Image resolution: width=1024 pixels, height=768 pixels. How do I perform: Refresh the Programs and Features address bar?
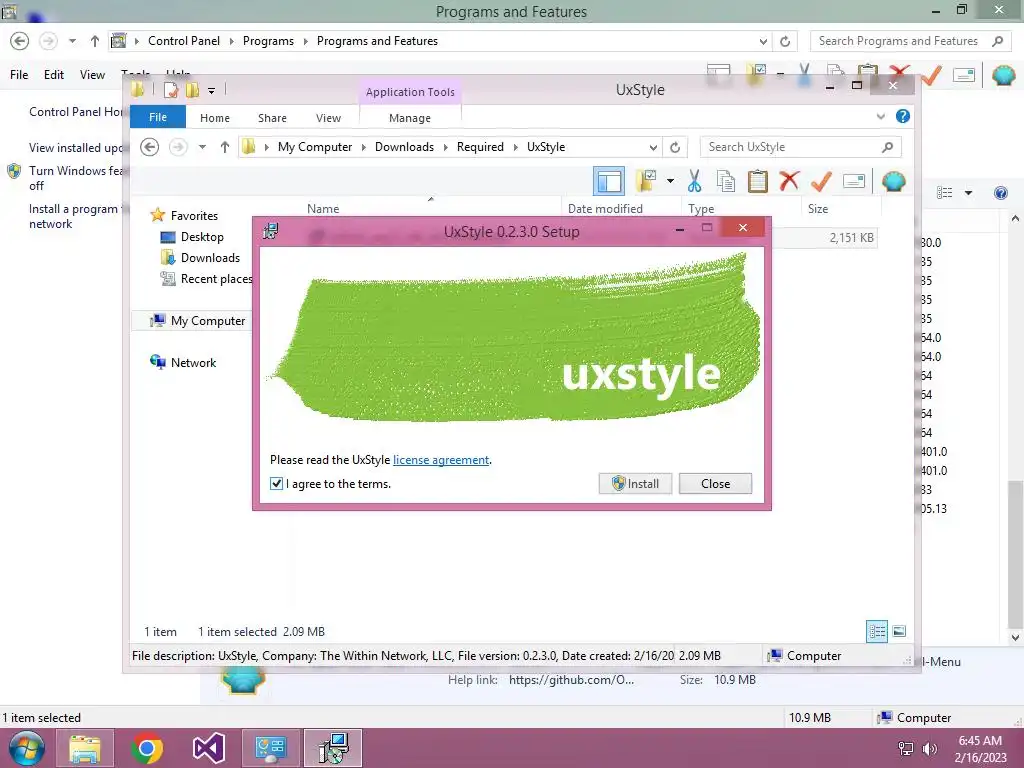point(785,41)
